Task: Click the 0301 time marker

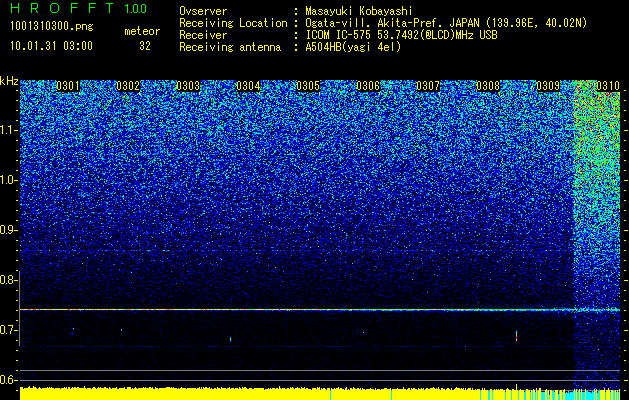Action: point(68,86)
